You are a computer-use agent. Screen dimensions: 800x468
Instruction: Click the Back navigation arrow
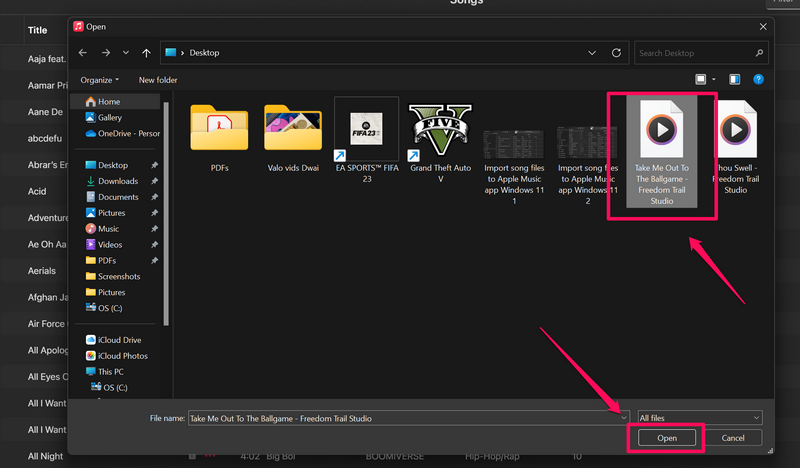coord(83,53)
